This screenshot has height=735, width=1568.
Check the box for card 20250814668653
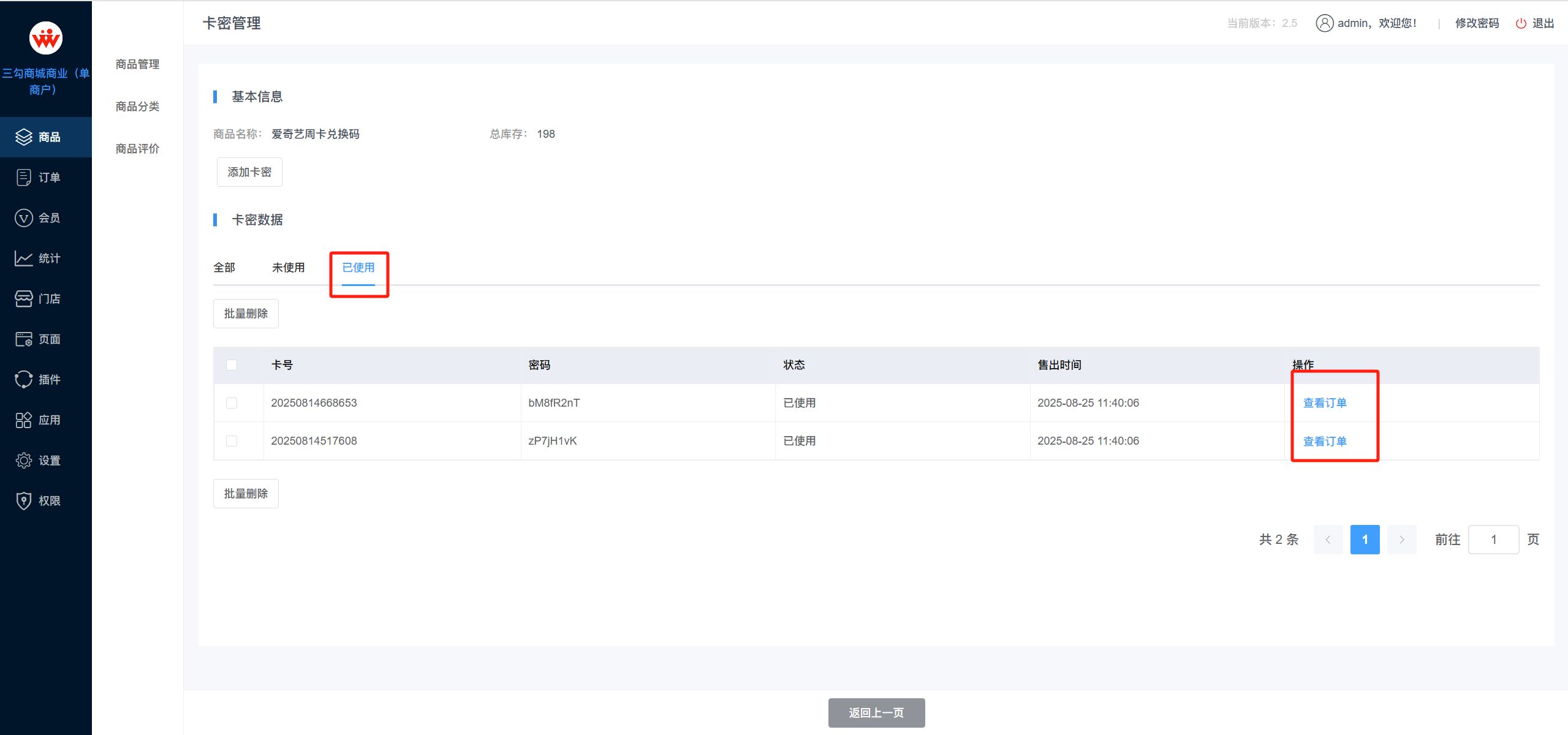tap(232, 403)
